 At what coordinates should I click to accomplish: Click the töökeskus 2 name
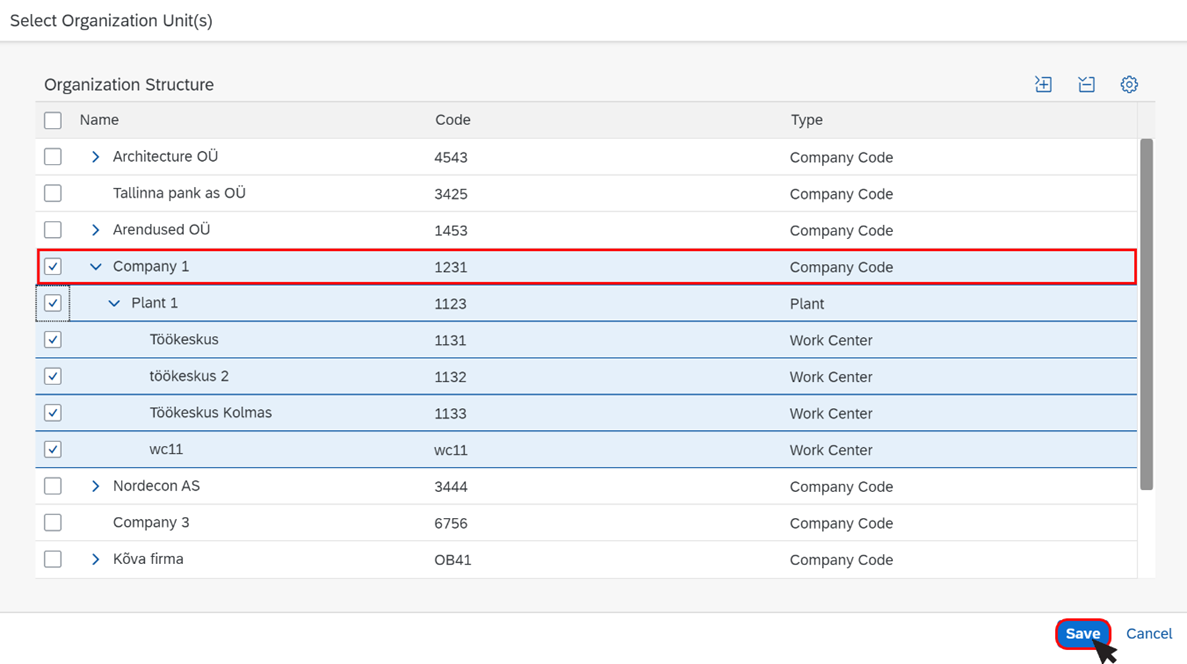188,376
